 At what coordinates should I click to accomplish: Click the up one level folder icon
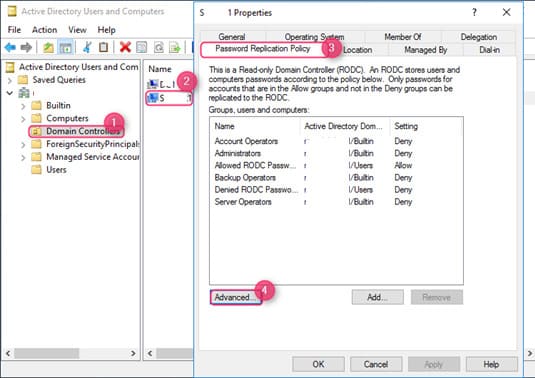(48, 47)
